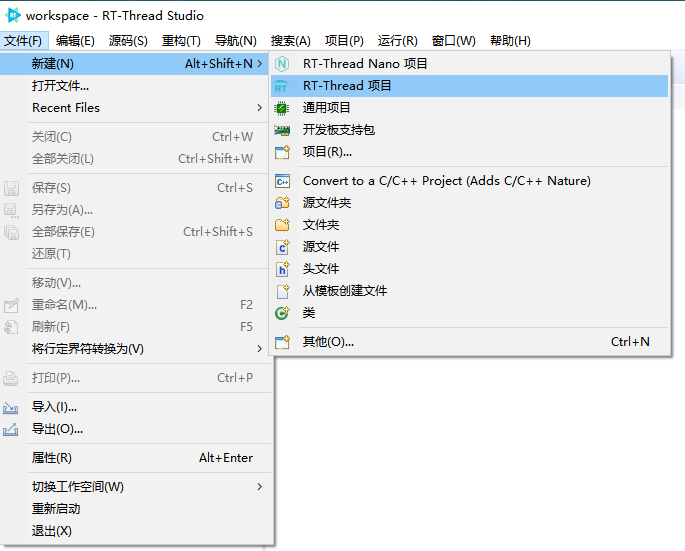Click the 从模板创建文件 icon
This screenshot has width=685, height=551.
[x=283, y=291]
